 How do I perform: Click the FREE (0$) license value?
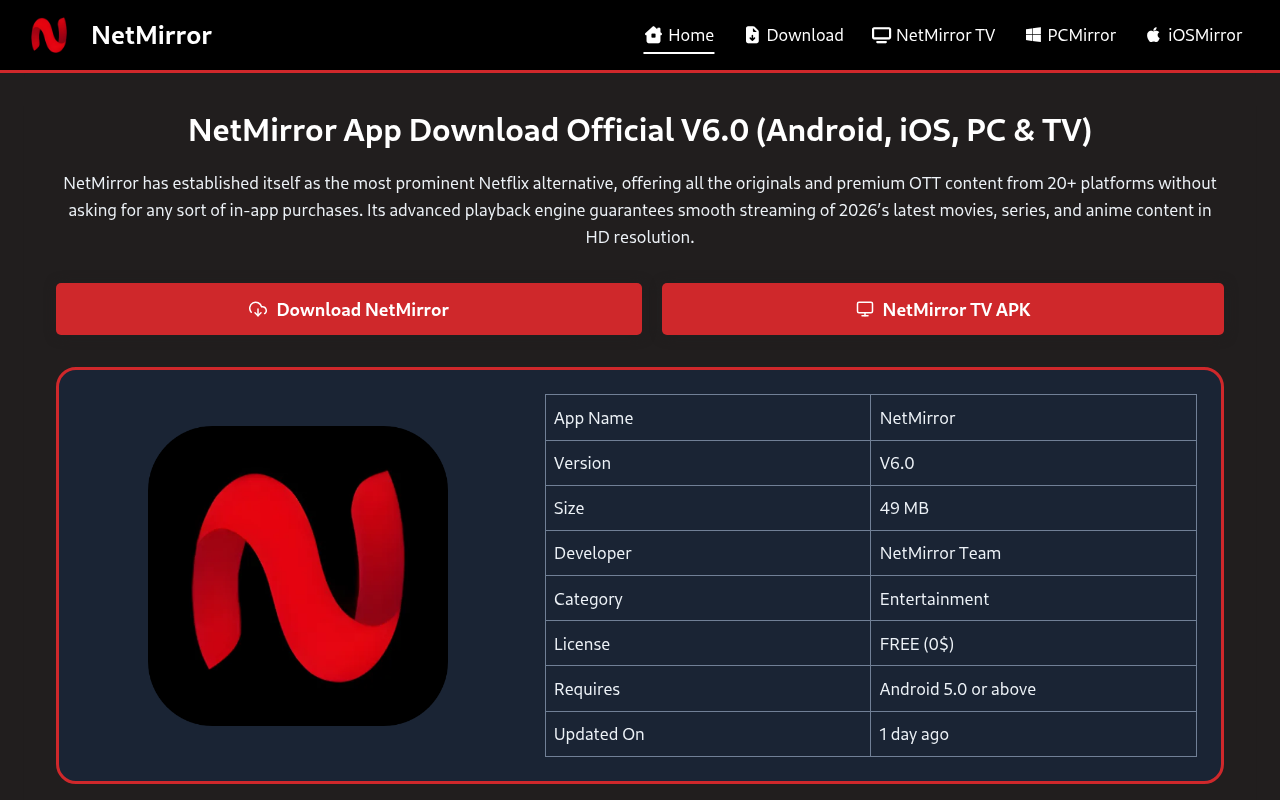(x=1034, y=644)
